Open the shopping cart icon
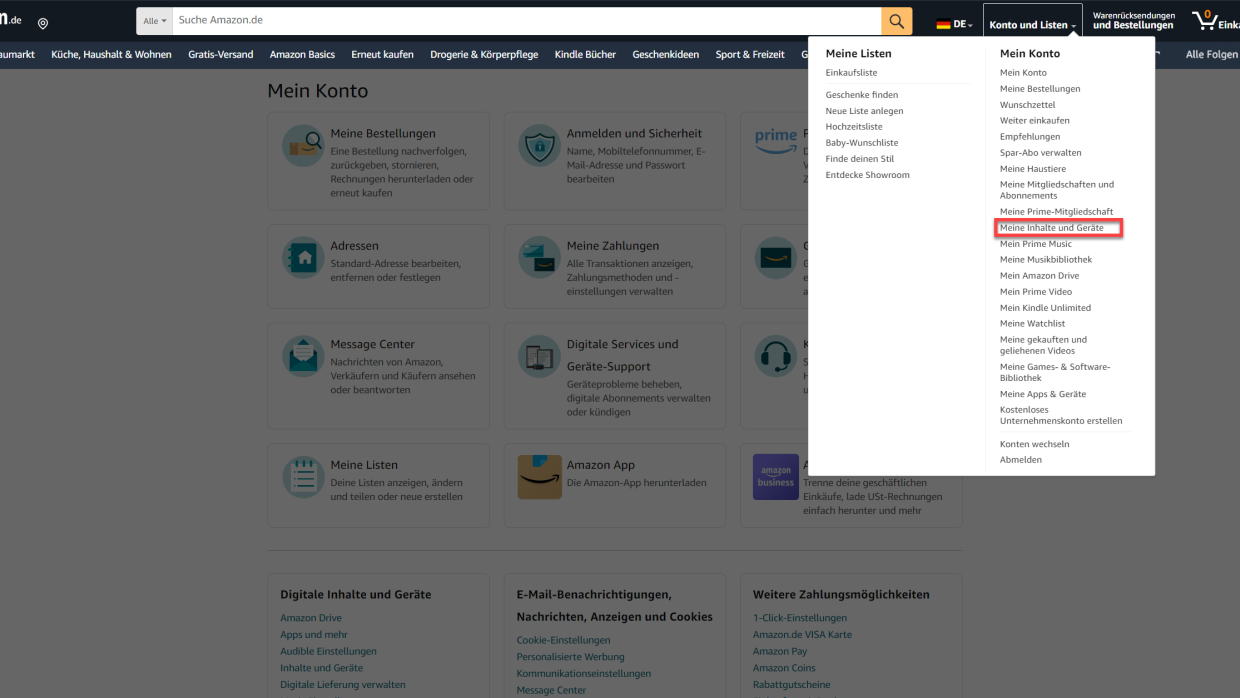1240x698 pixels. click(x=1204, y=20)
